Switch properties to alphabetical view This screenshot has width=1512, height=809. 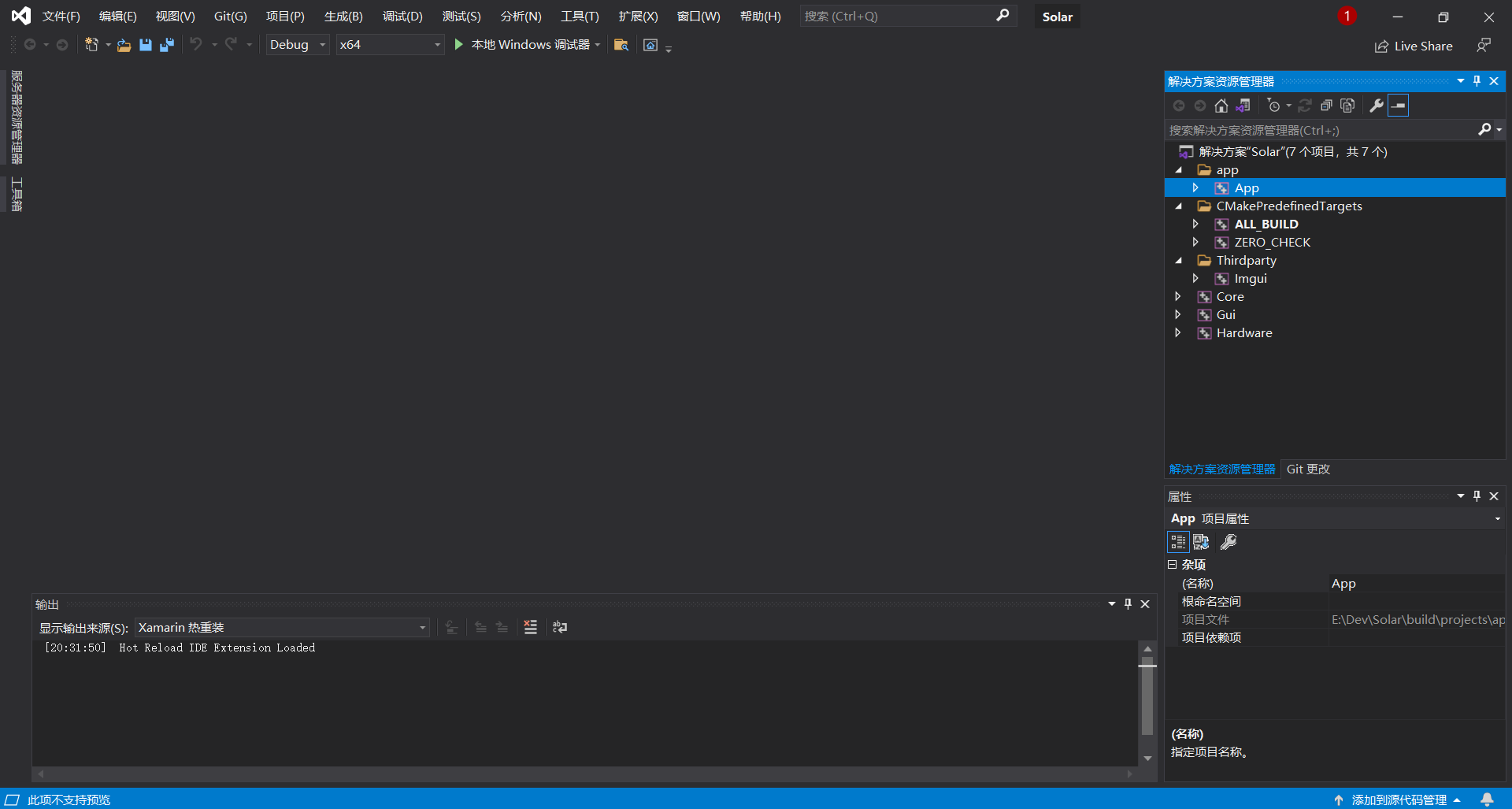click(x=1201, y=542)
